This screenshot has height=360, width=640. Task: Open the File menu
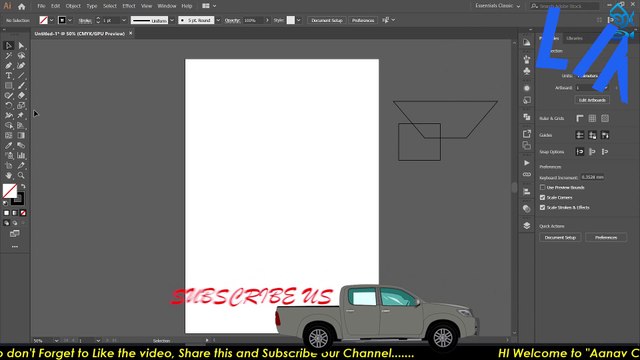41,6
